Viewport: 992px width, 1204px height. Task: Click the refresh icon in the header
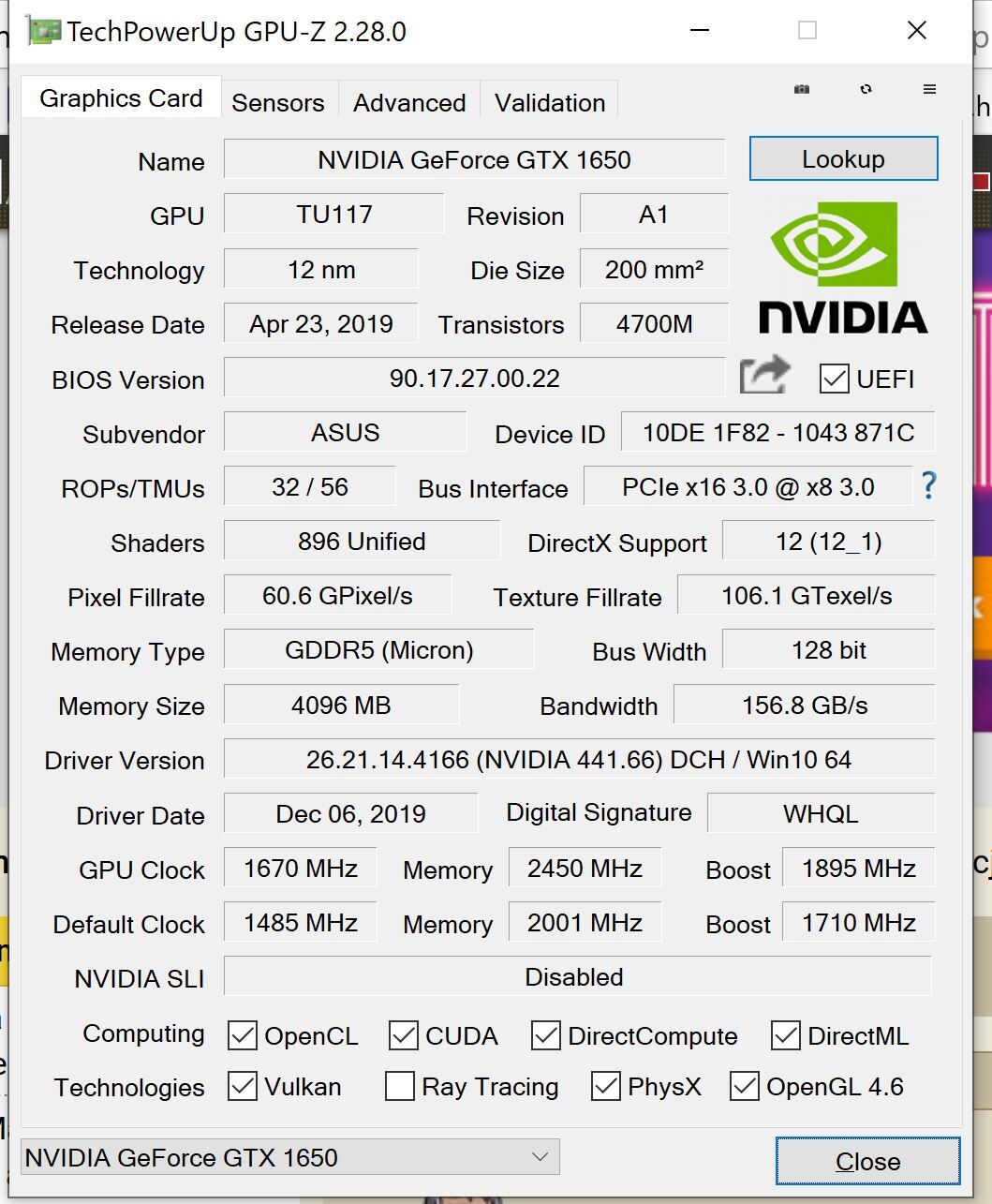[x=866, y=89]
